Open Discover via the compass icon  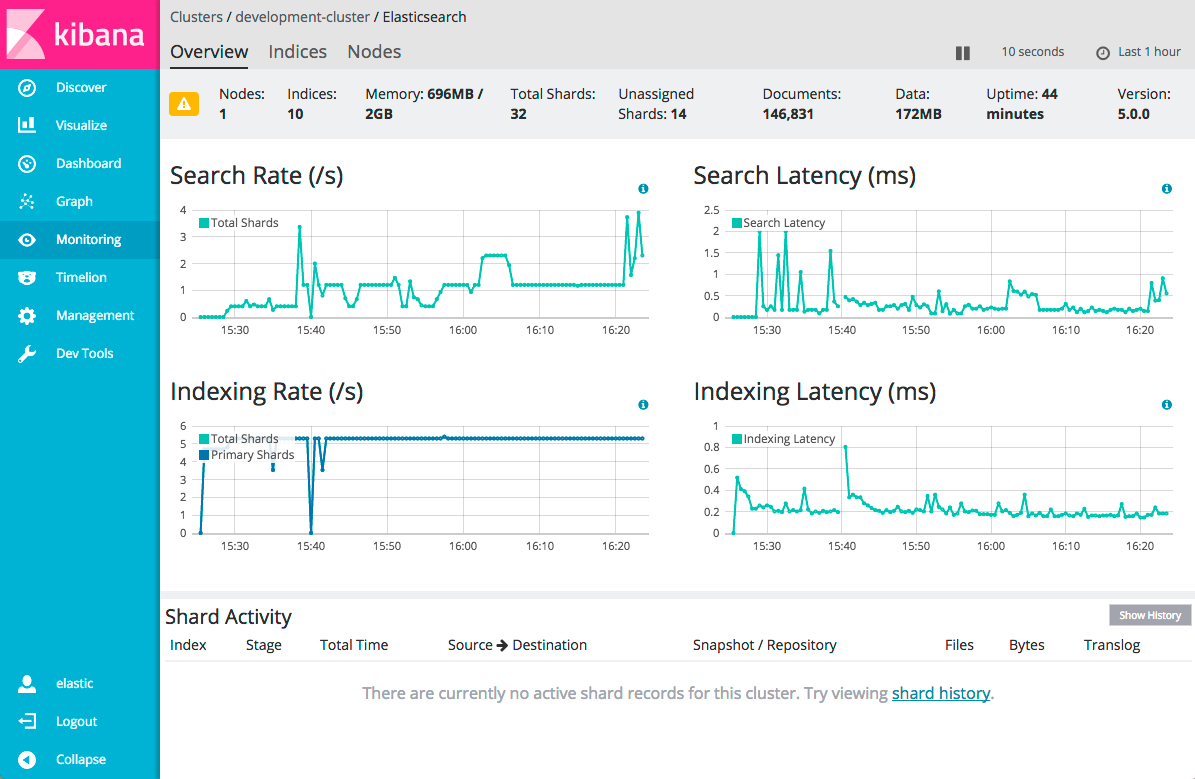(x=27, y=88)
